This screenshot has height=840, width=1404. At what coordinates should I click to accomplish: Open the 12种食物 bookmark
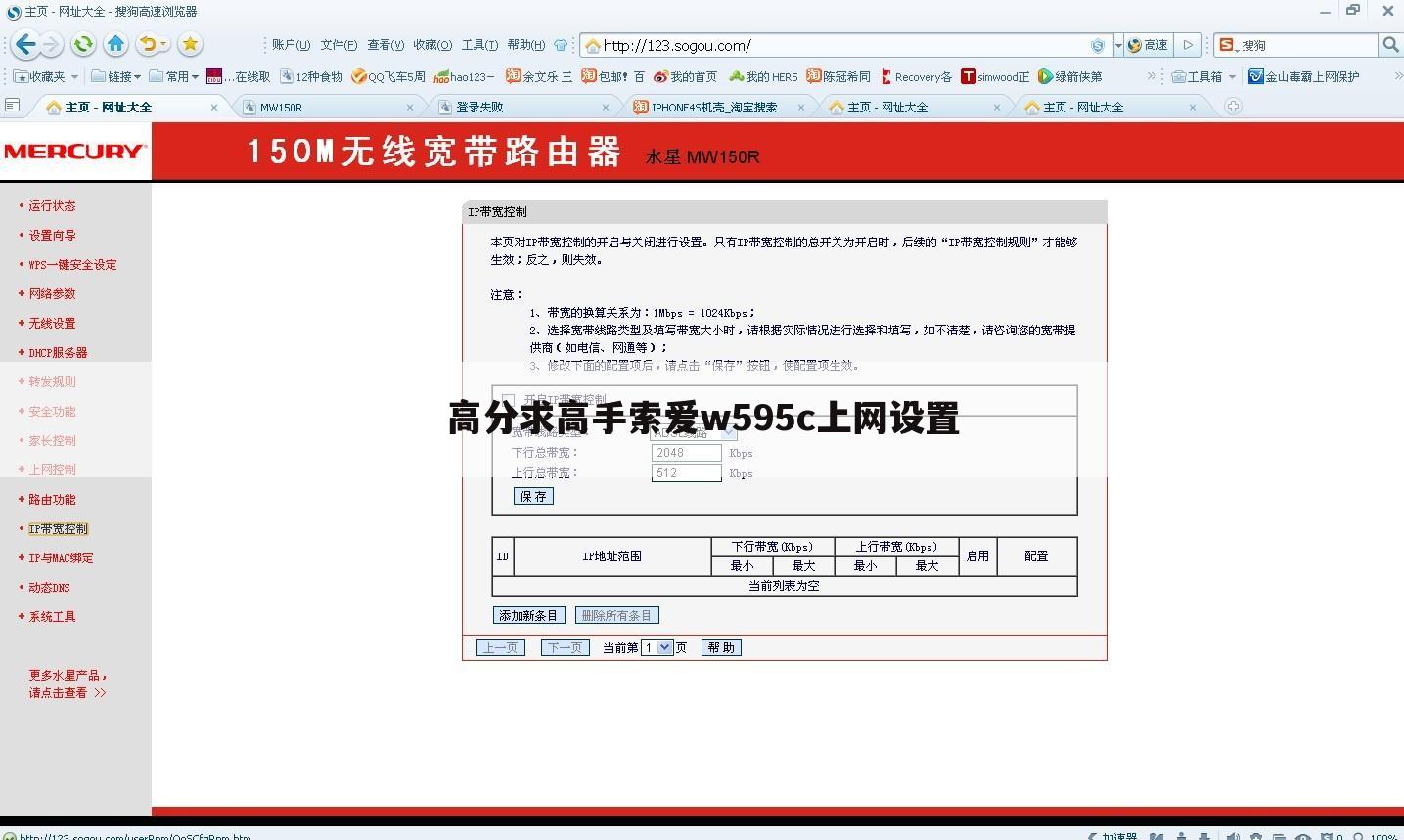pyautogui.click(x=312, y=76)
